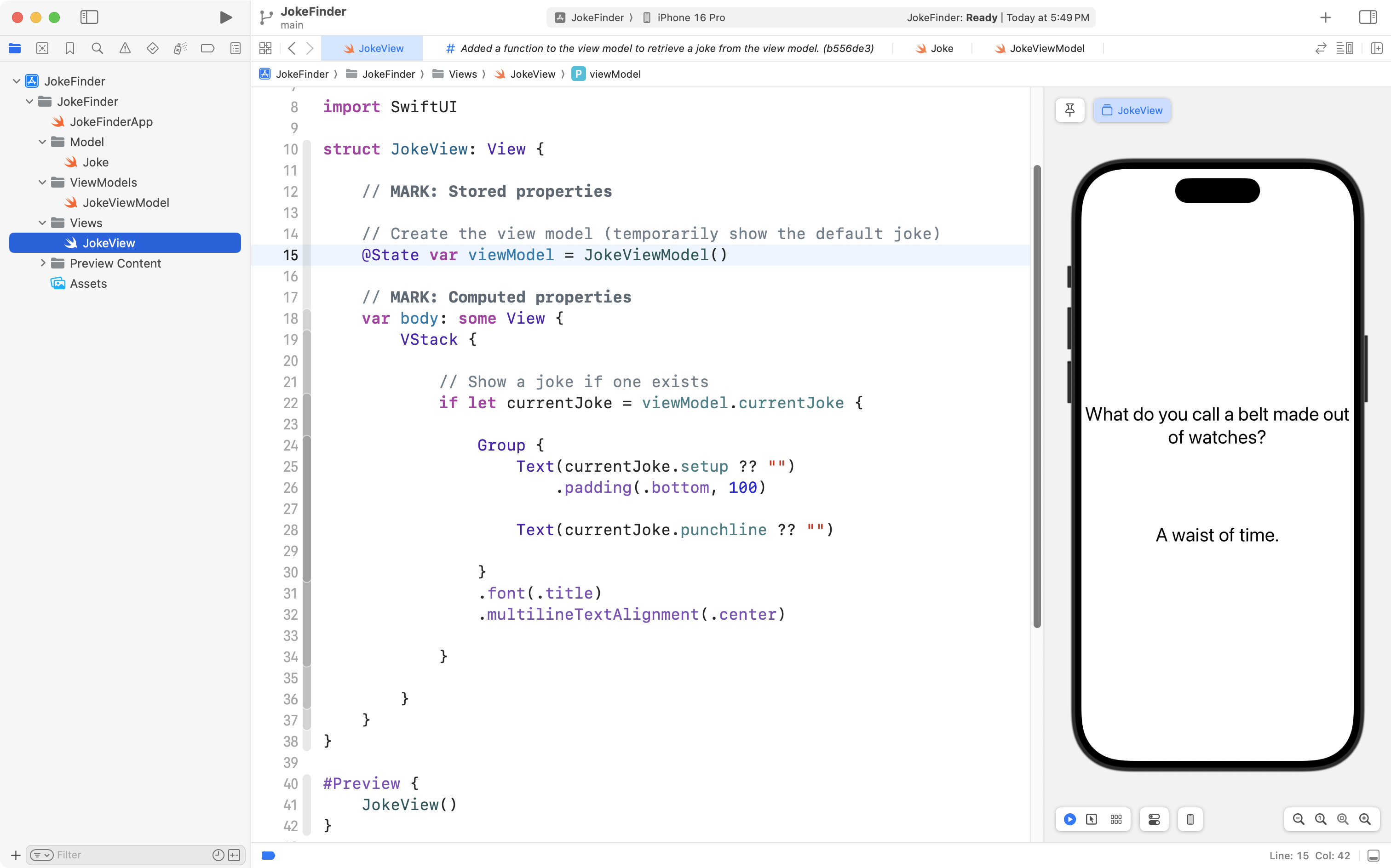Open the Source Control navigator icon
Image resolution: width=1391 pixels, height=868 pixels.
[x=42, y=48]
